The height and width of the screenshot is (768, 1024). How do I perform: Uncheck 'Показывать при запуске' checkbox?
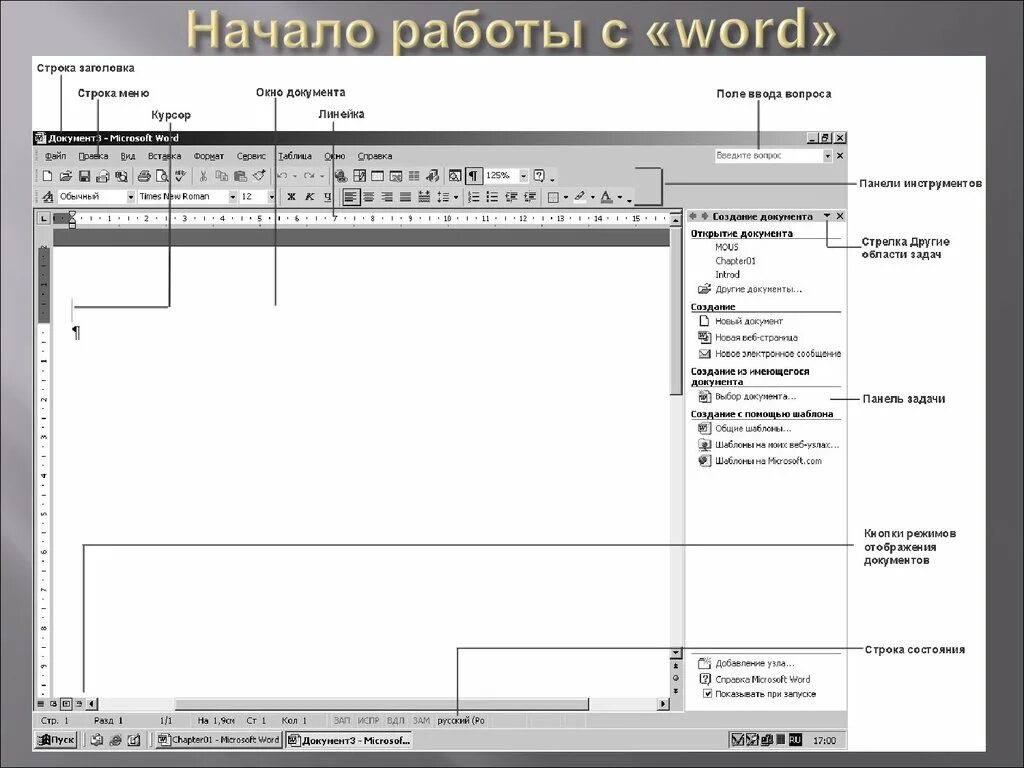pyautogui.click(x=707, y=694)
